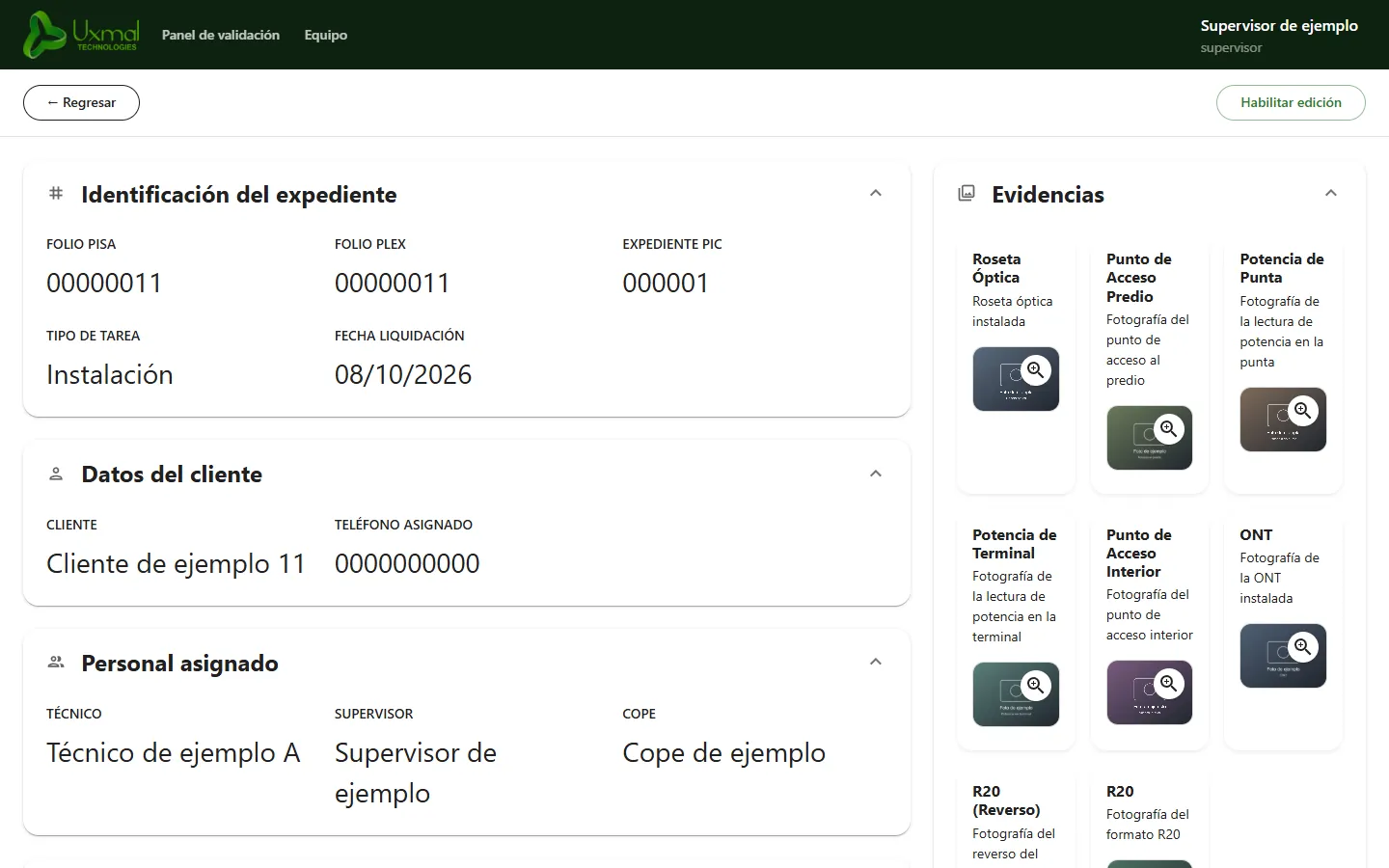Select the date 08/10/2026
Screen dimensions: 1389x868
pos(403,374)
